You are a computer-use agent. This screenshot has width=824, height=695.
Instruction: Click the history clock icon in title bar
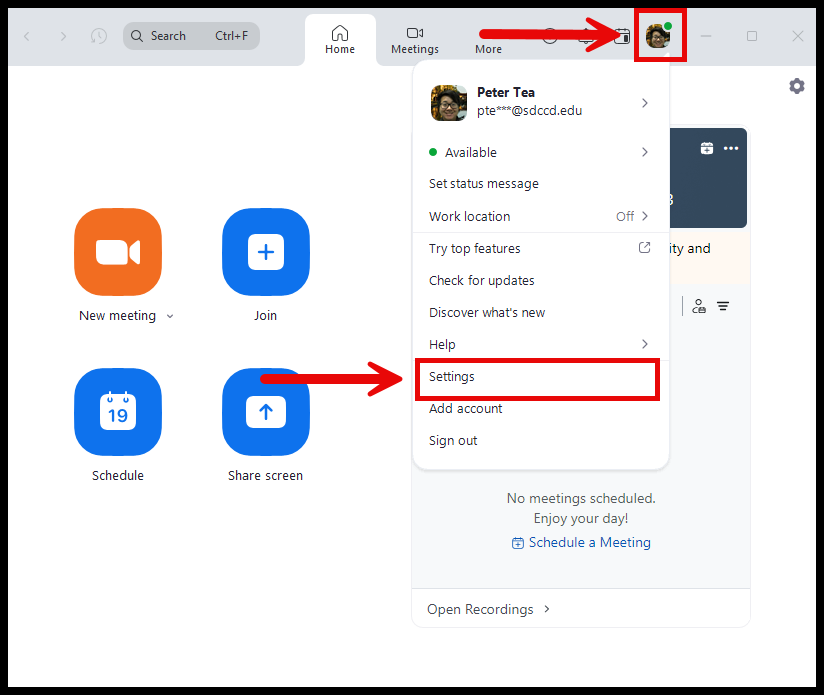(x=98, y=36)
